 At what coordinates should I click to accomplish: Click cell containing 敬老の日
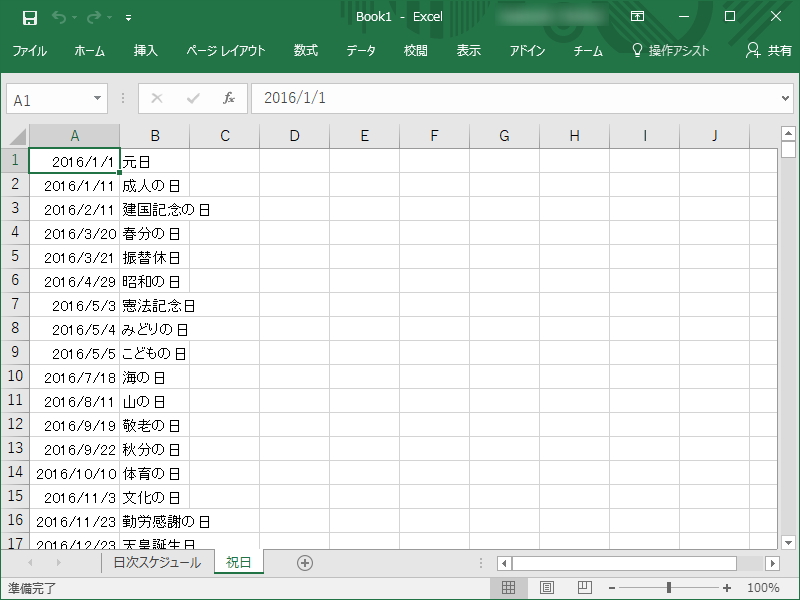[x=155, y=425]
